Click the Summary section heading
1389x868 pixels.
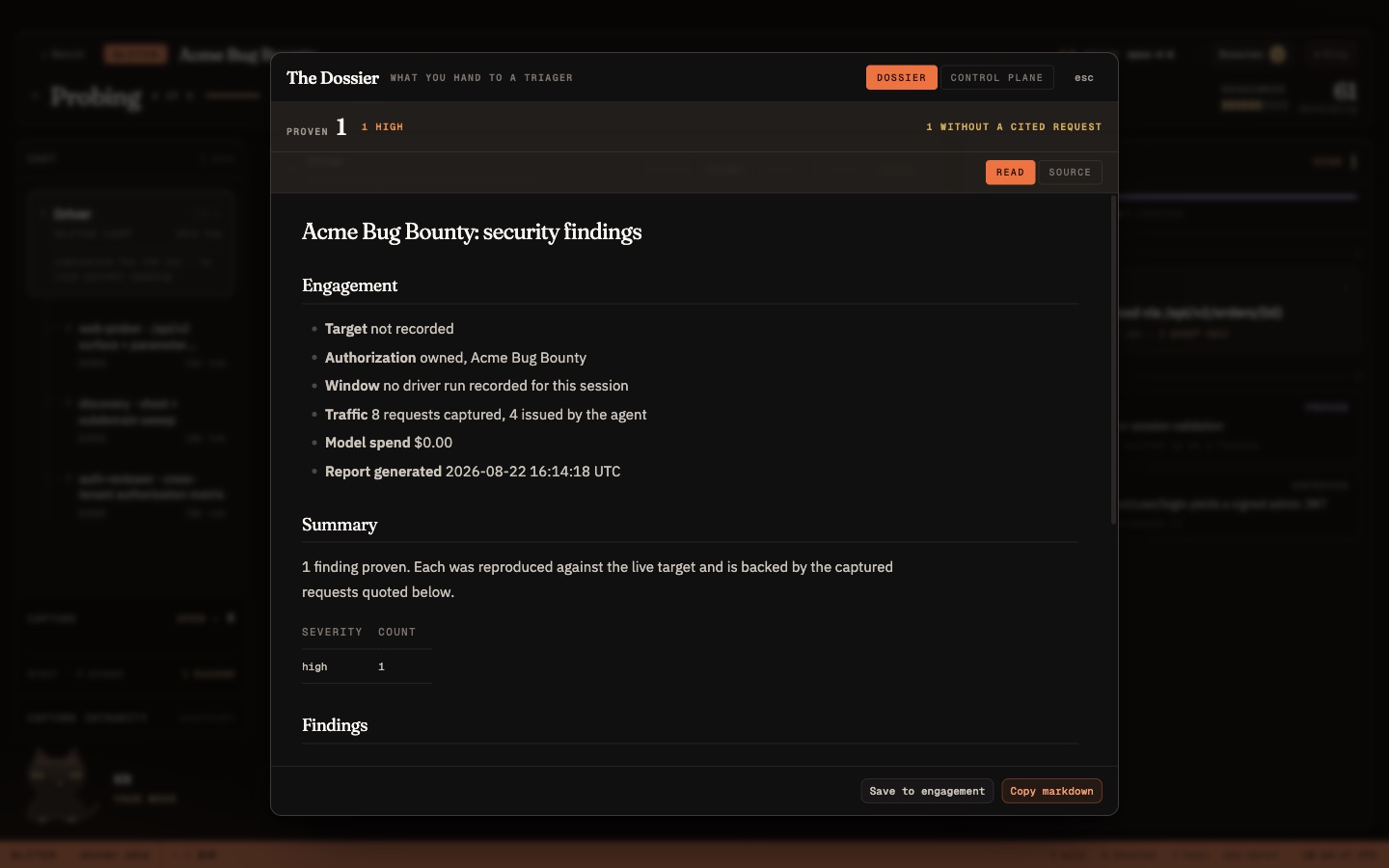tap(340, 525)
